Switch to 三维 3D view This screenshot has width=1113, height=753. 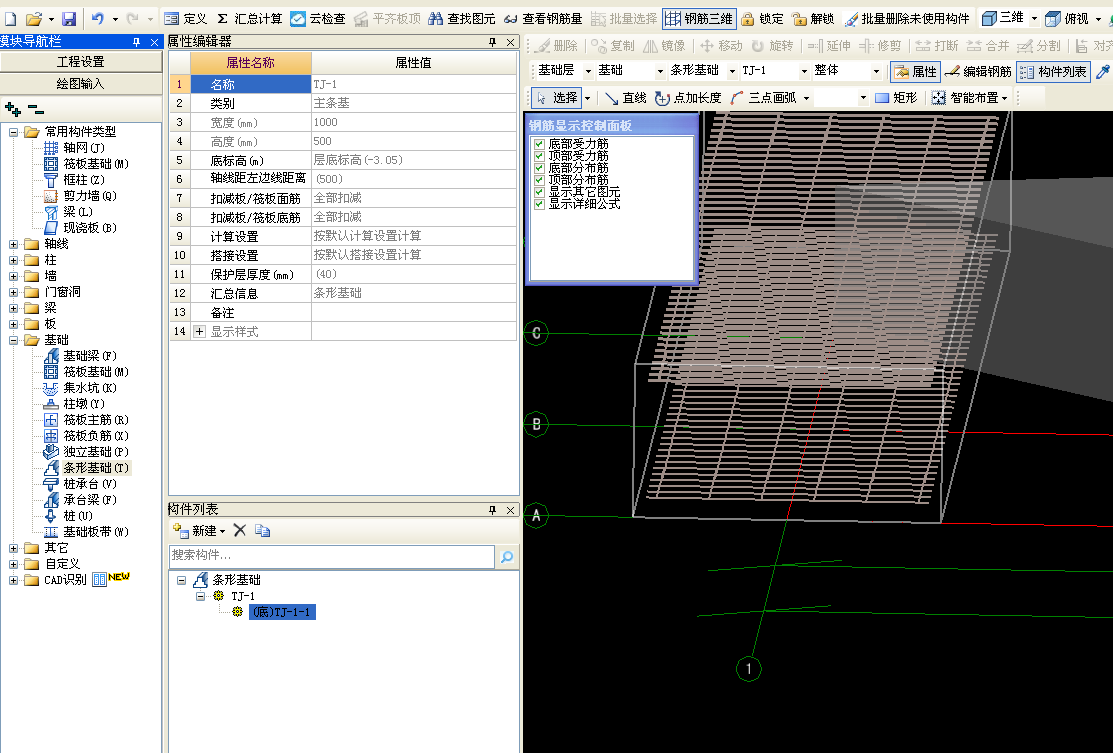pyautogui.click(x=1003, y=19)
